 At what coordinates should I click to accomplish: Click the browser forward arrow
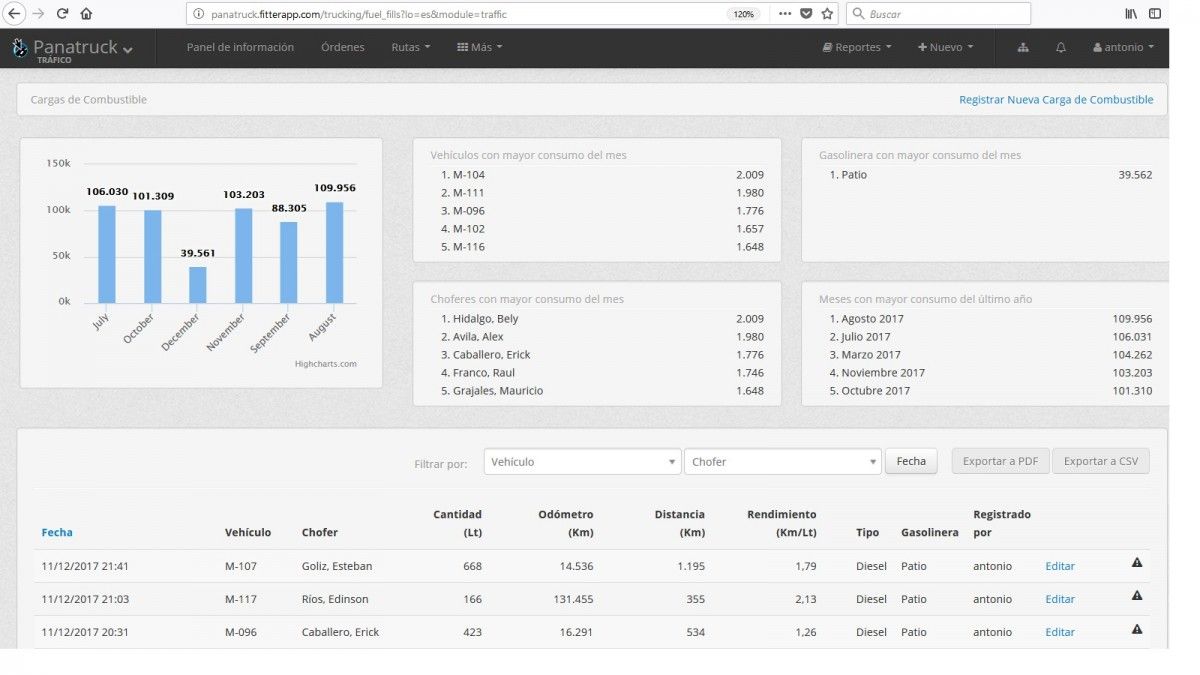coord(38,14)
